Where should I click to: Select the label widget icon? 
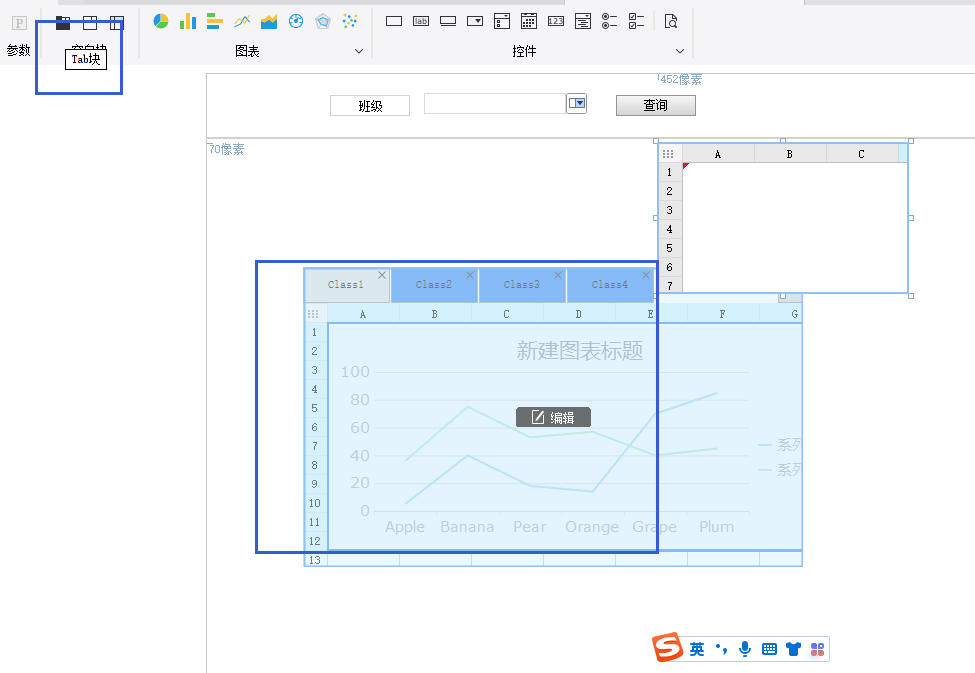coord(421,21)
